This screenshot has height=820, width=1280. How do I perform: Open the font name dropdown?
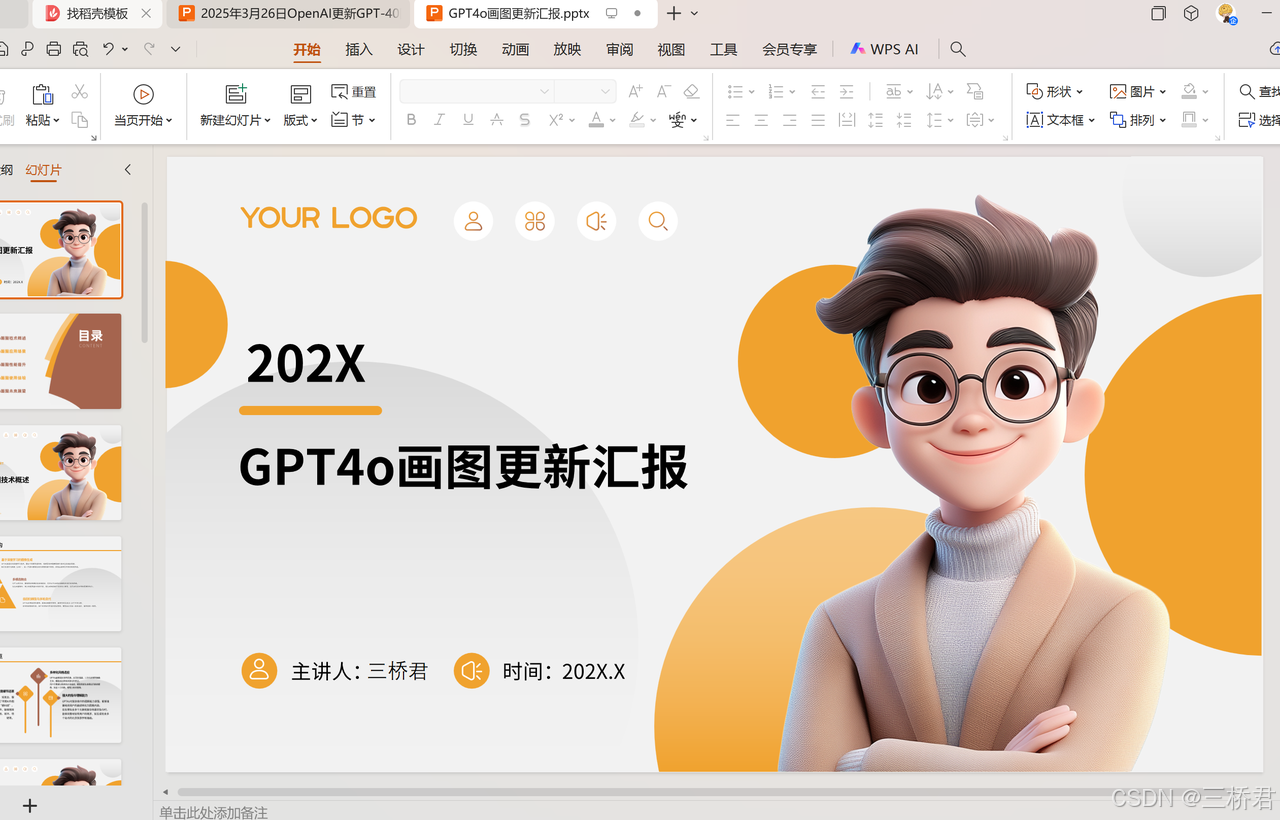point(544,92)
